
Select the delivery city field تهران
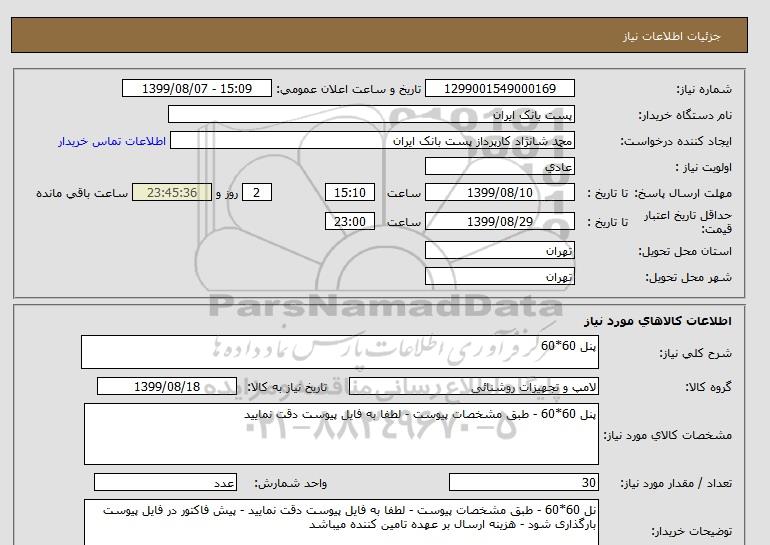(499, 276)
